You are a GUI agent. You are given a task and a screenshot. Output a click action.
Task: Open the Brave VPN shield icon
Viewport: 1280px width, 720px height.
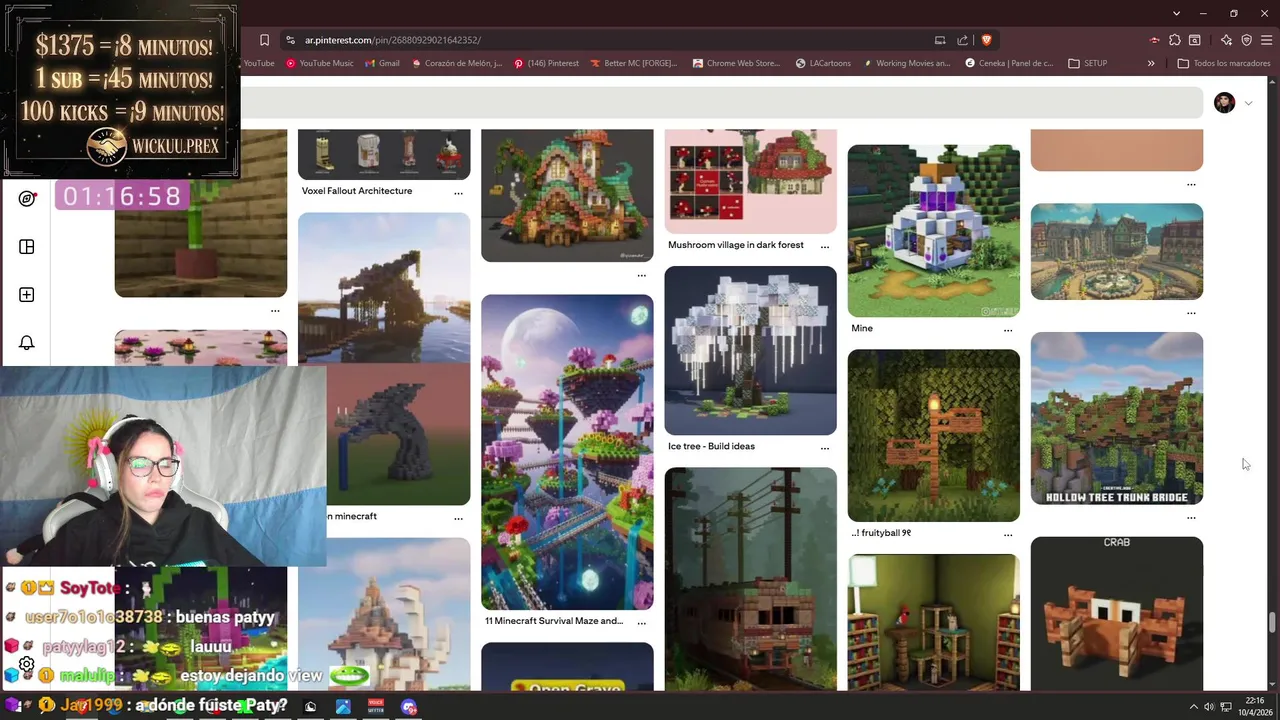(1246, 40)
